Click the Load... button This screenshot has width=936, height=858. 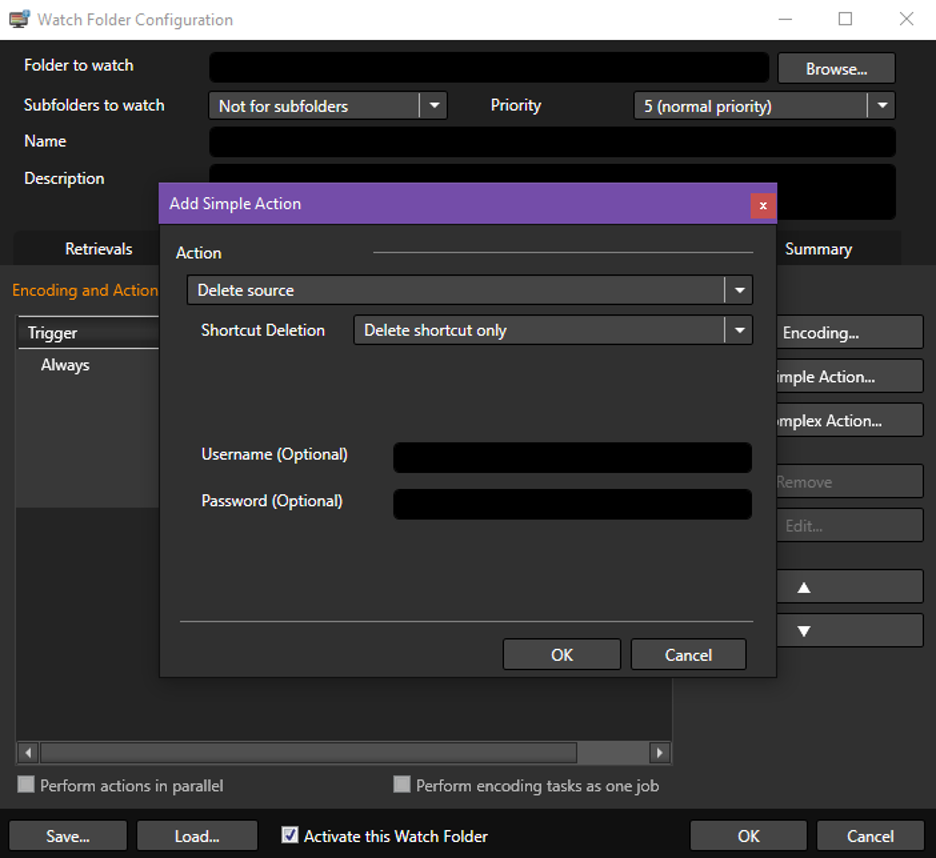tap(197, 836)
